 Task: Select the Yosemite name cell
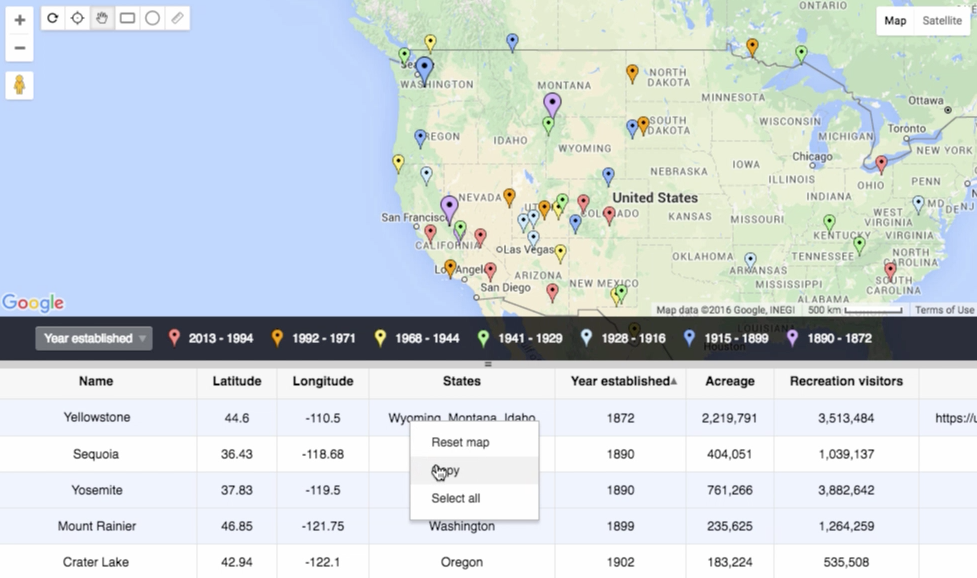point(97,490)
